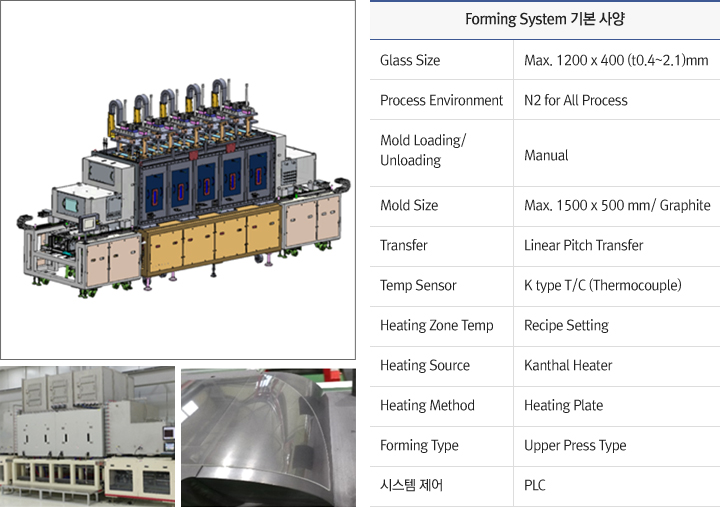The width and height of the screenshot is (720, 507).
Task: Click the 'Heating Zone Temp' label
Action: point(437,325)
